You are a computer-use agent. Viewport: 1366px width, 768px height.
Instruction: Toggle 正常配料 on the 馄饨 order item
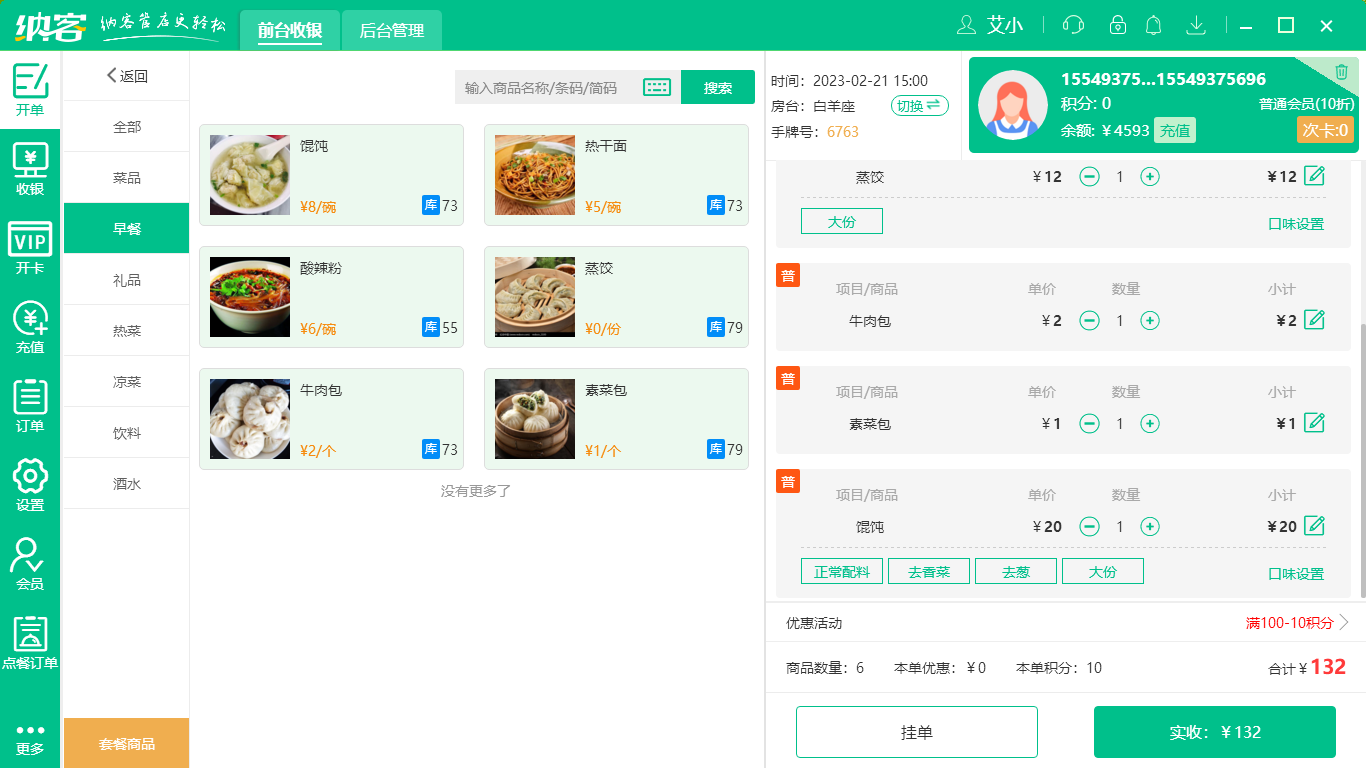click(842, 570)
